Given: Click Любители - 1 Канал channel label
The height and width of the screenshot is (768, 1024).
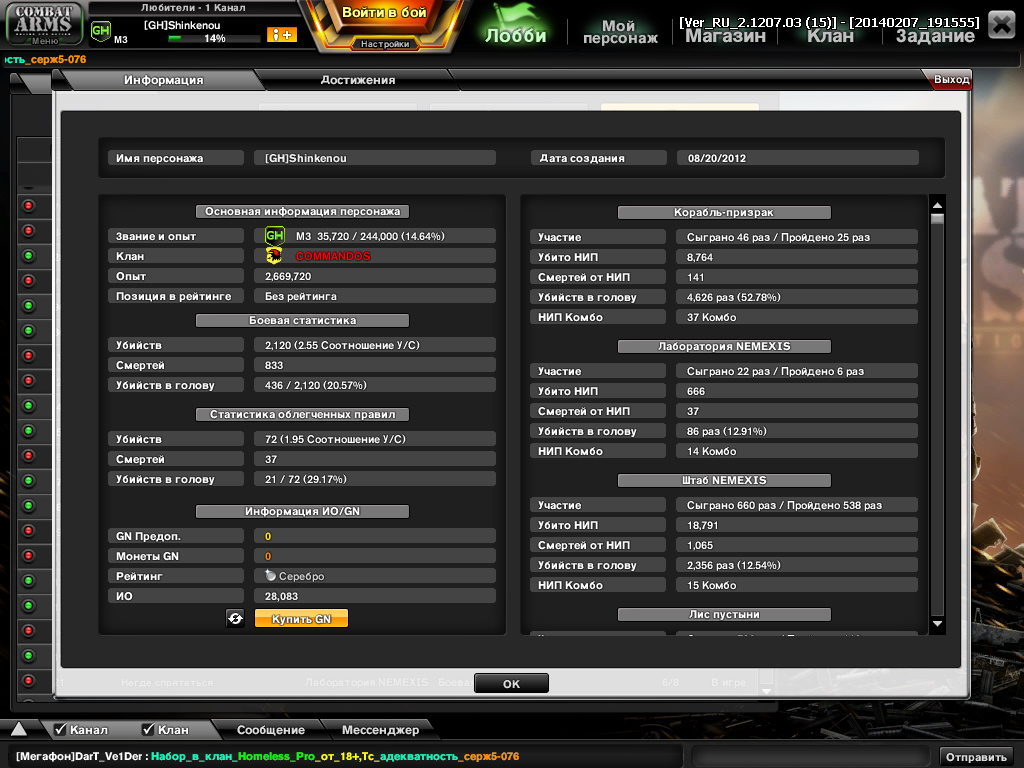Looking at the screenshot, I should pos(193,8).
